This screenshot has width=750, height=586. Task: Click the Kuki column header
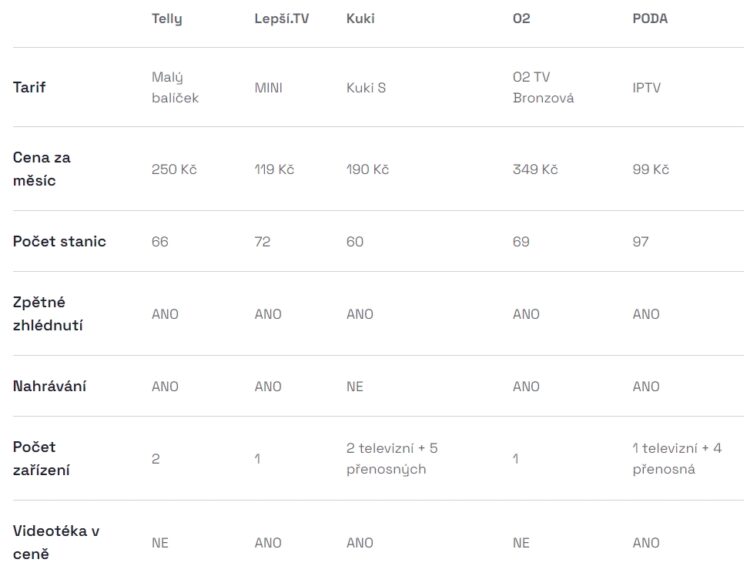[x=360, y=19]
